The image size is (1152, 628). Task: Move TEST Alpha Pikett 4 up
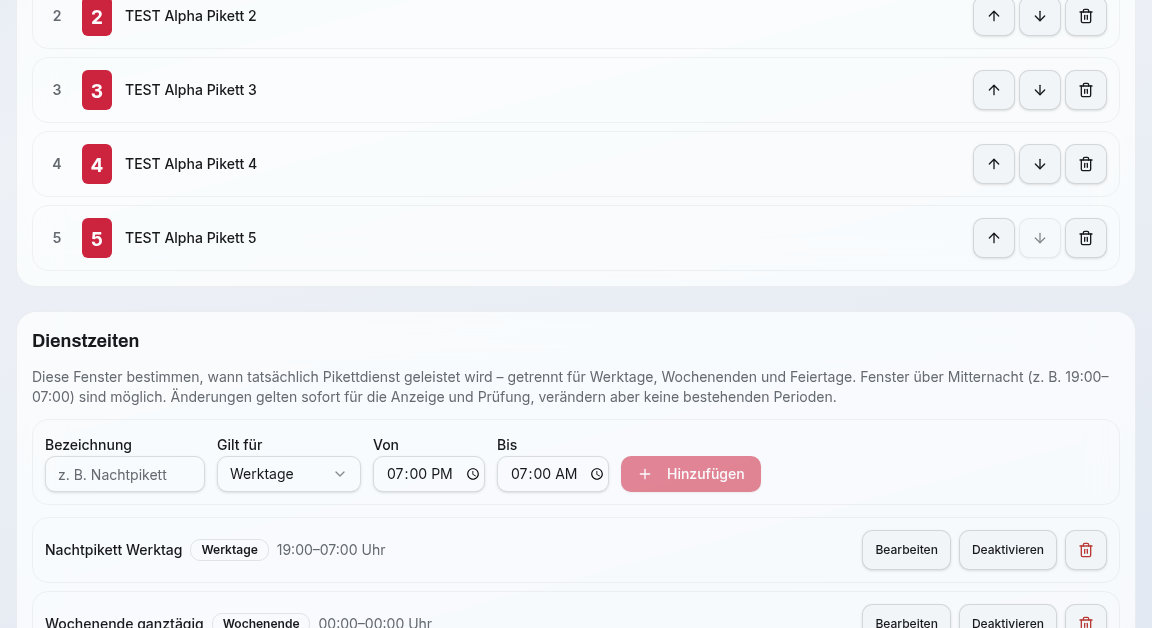tap(993, 165)
